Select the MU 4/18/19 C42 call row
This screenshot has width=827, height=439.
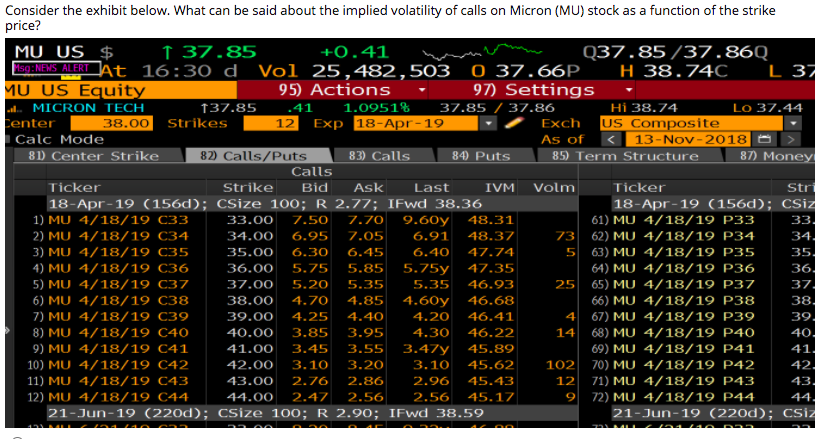coord(295,365)
